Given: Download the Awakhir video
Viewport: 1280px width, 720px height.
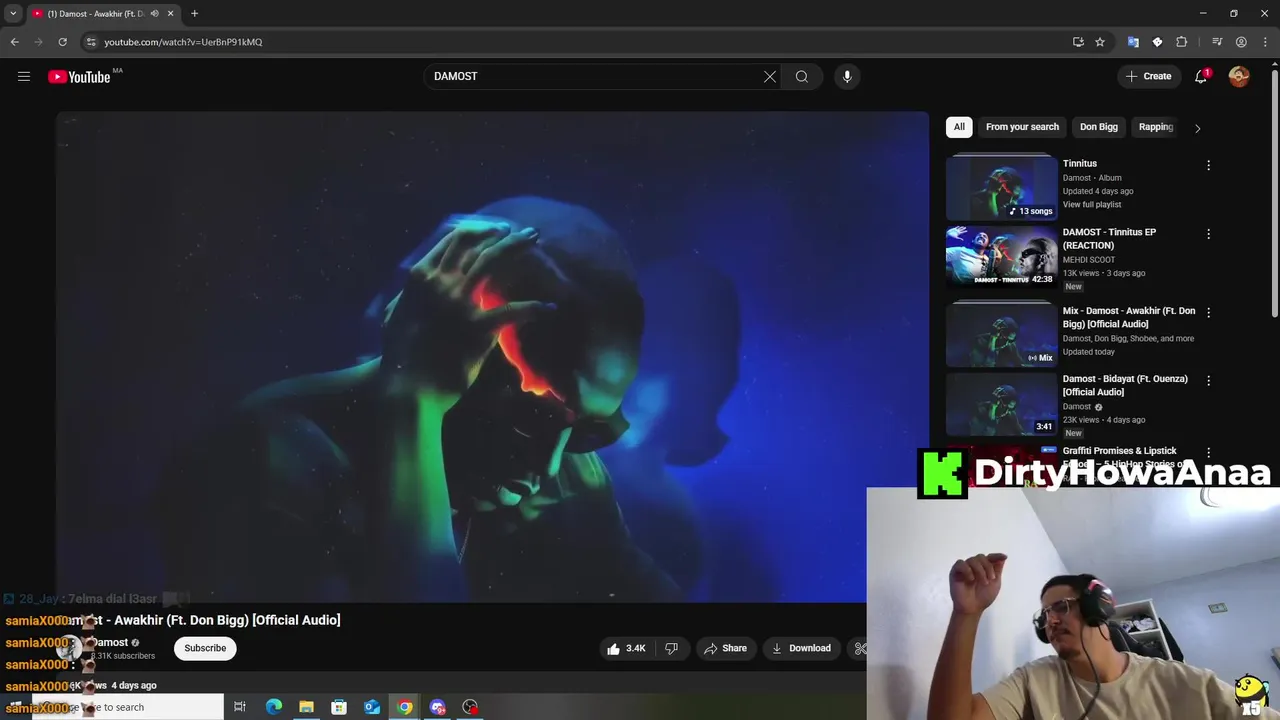Looking at the screenshot, I should tap(801, 648).
